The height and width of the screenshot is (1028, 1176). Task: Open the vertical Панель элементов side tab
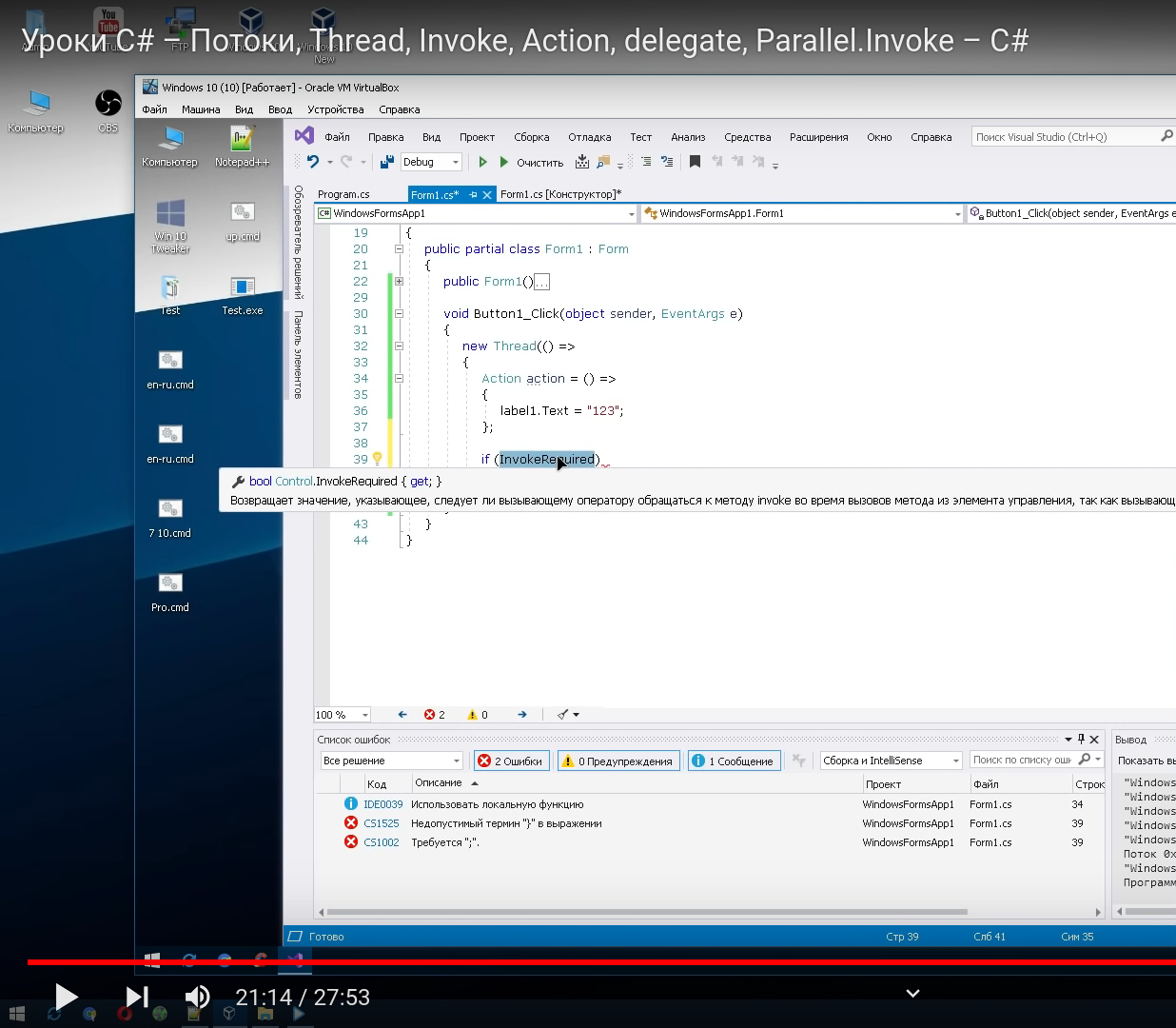coord(298,354)
